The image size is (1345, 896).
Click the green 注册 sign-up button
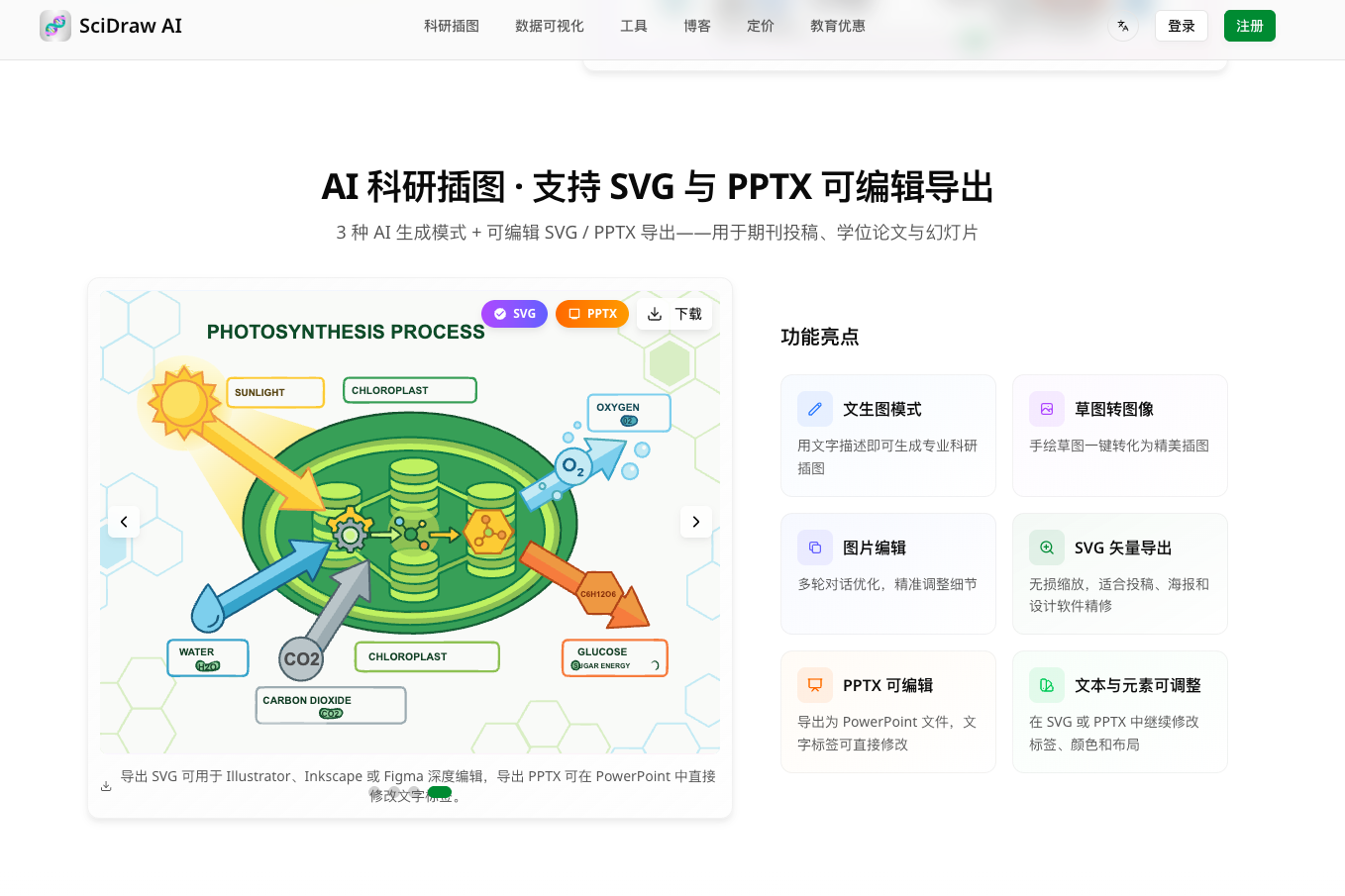tap(1250, 26)
